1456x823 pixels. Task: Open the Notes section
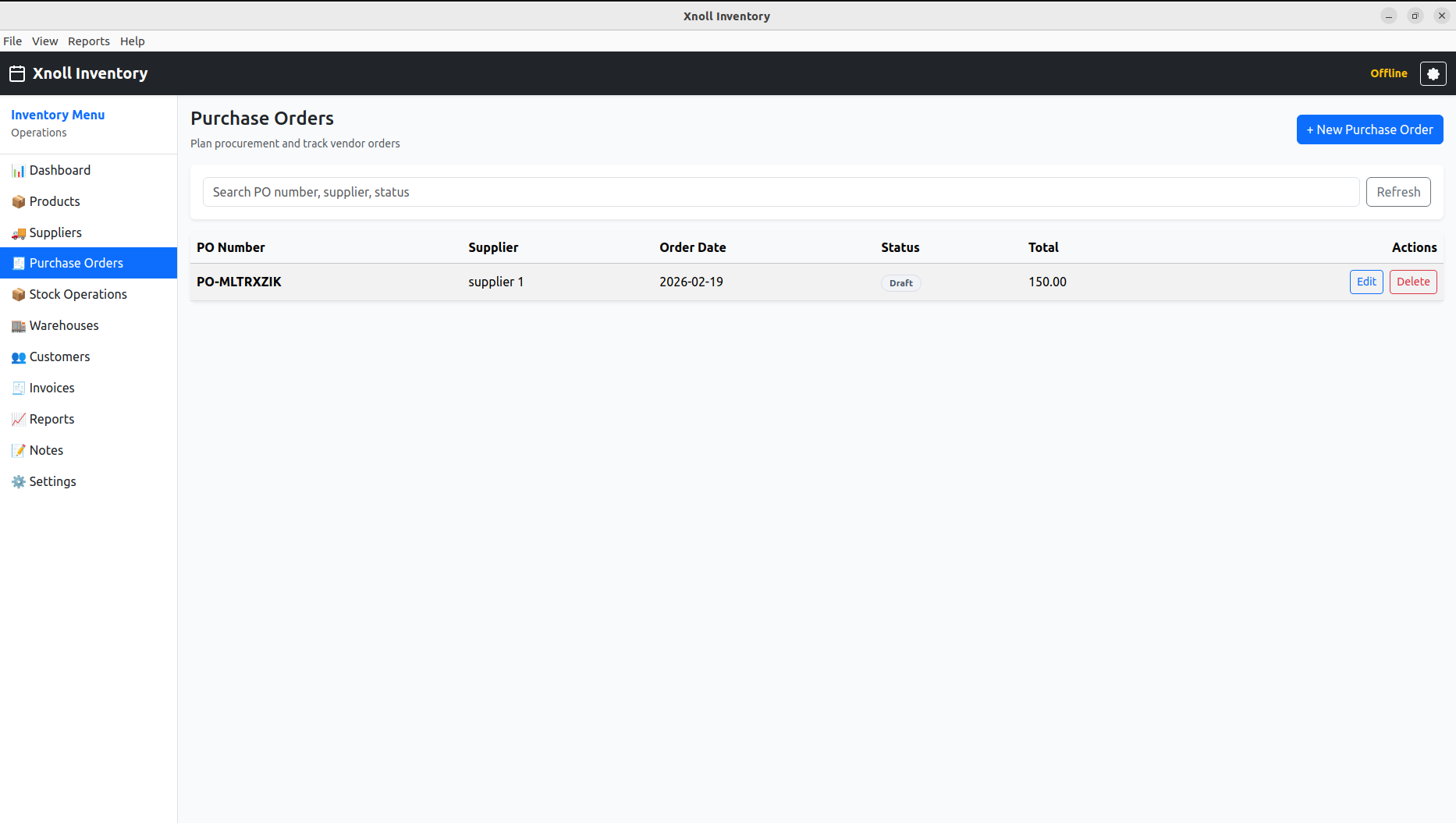point(45,450)
